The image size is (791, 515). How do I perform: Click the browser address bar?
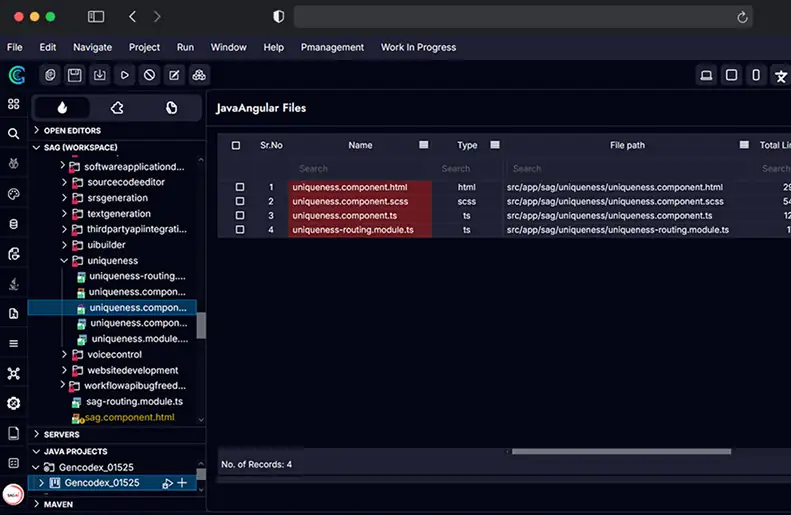pyautogui.click(x=523, y=17)
